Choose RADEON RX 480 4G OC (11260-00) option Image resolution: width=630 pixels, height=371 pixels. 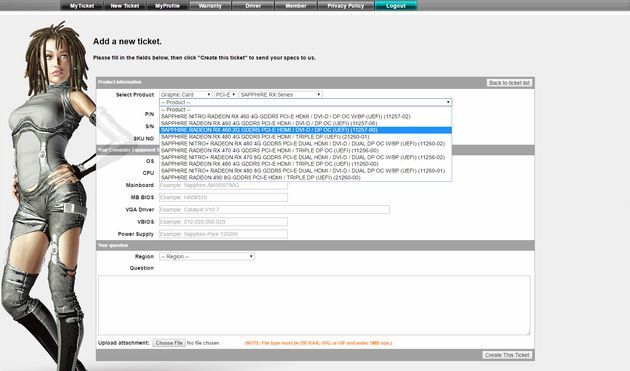pos(305,164)
